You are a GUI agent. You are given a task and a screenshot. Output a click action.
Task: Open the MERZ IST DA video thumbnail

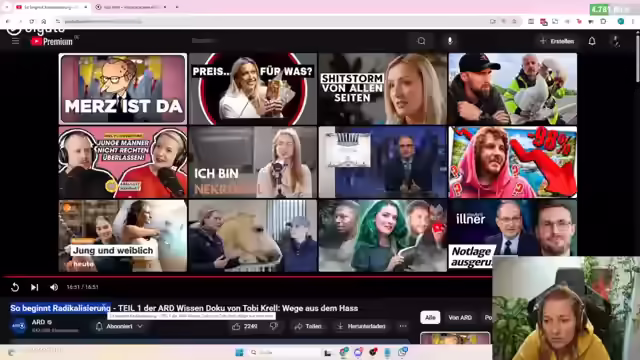123,89
